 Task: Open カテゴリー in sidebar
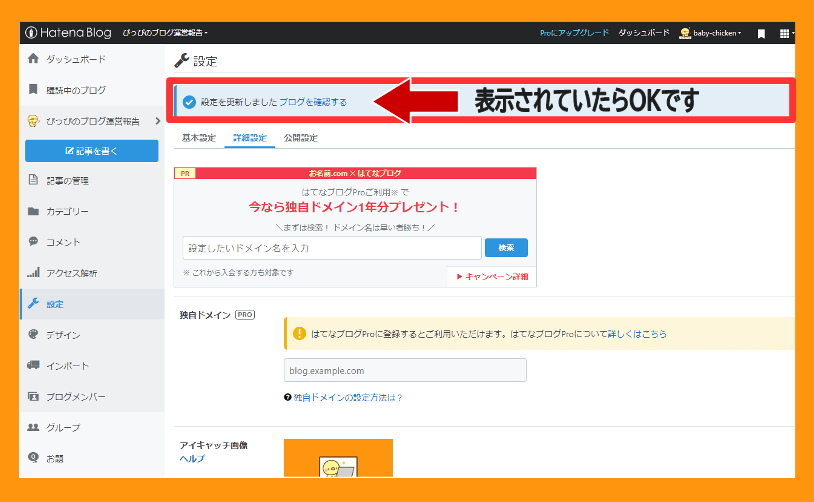tap(67, 211)
